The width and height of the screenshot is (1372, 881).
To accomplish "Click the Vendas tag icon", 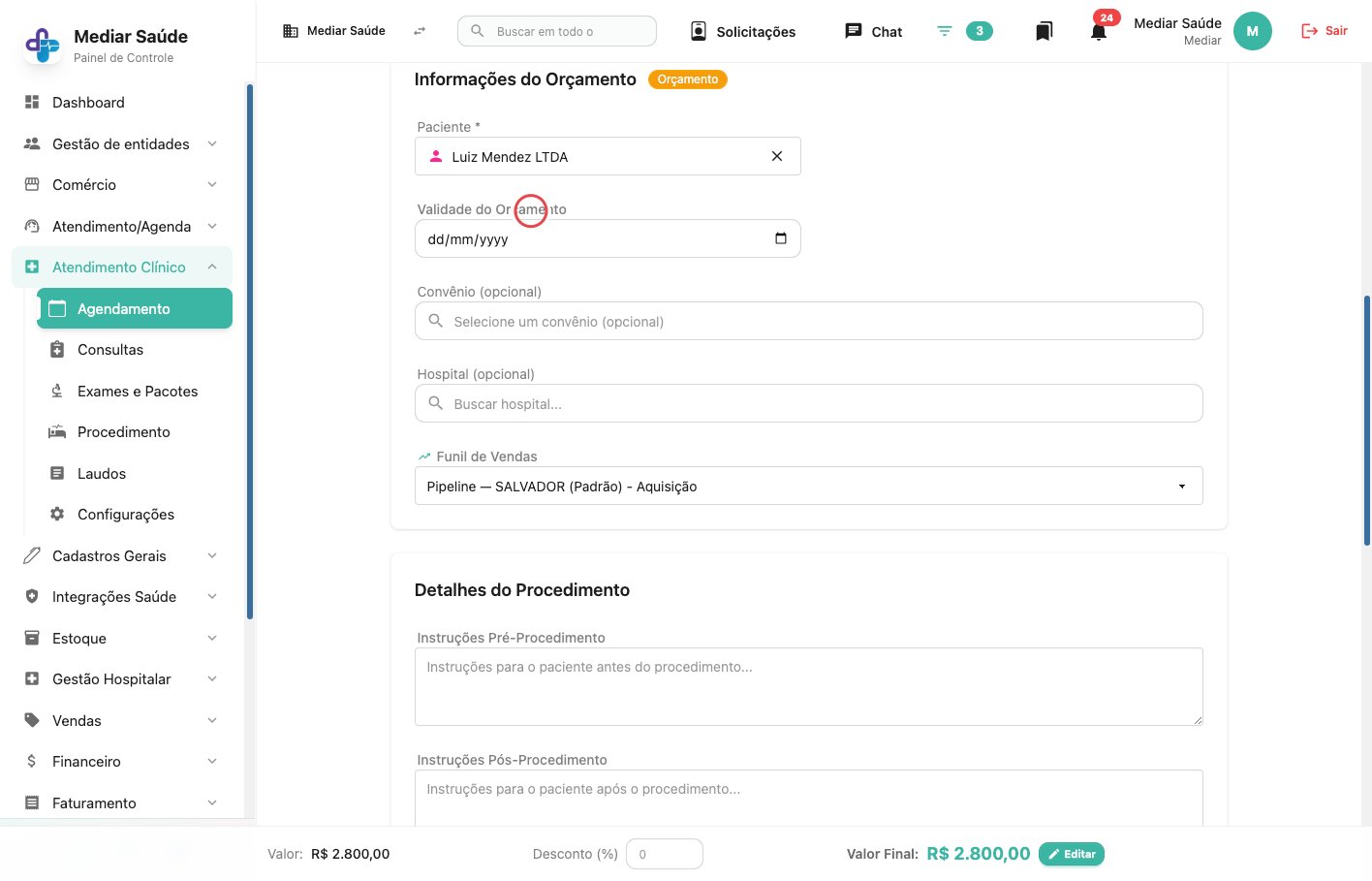I will pyautogui.click(x=32, y=720).
